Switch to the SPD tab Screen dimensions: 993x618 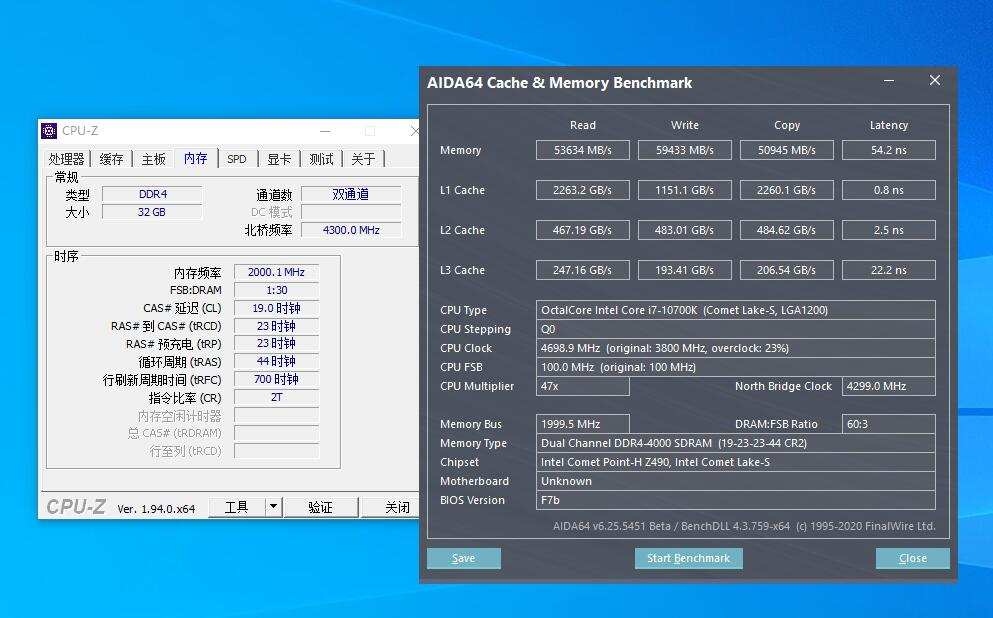pos(237,158)
